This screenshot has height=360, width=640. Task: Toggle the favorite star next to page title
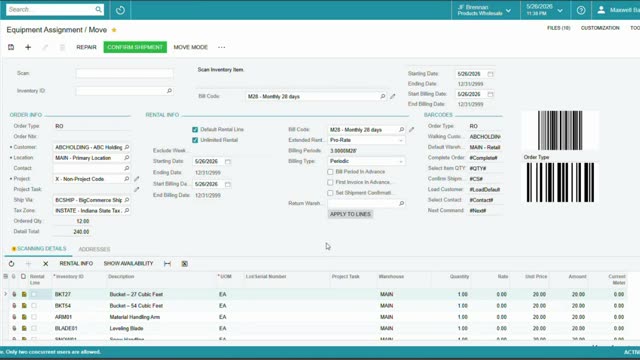pos(114,30)
